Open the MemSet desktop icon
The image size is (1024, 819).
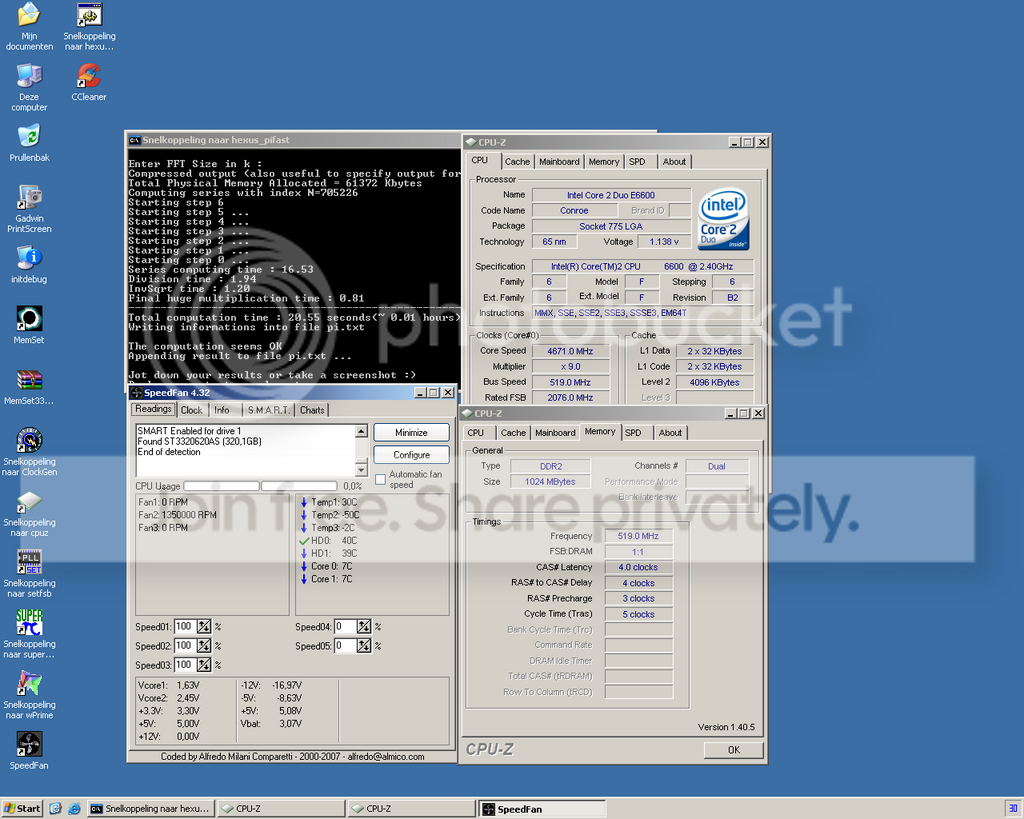click(29, 325)
